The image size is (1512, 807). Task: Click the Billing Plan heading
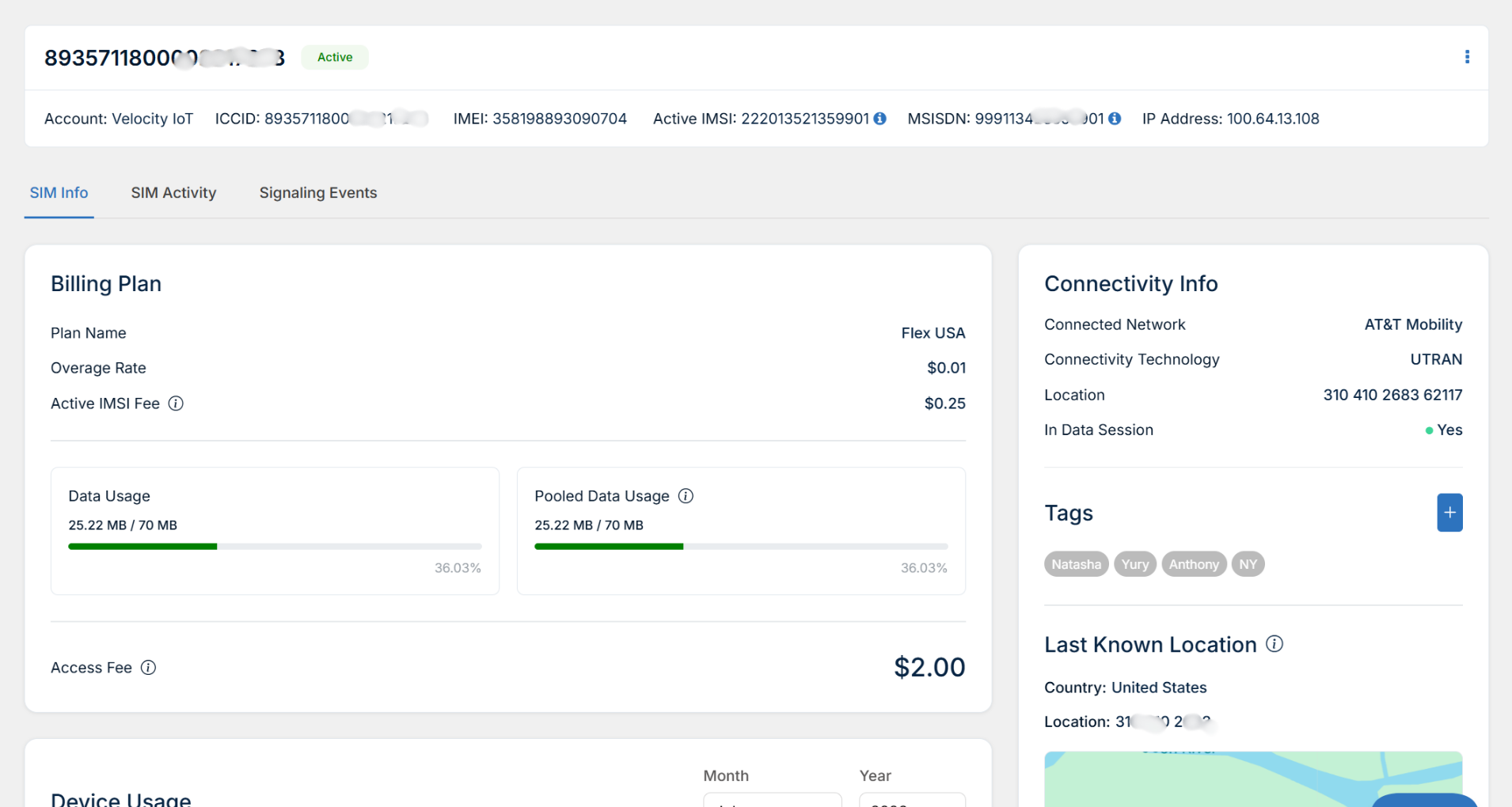pos(106,284)
